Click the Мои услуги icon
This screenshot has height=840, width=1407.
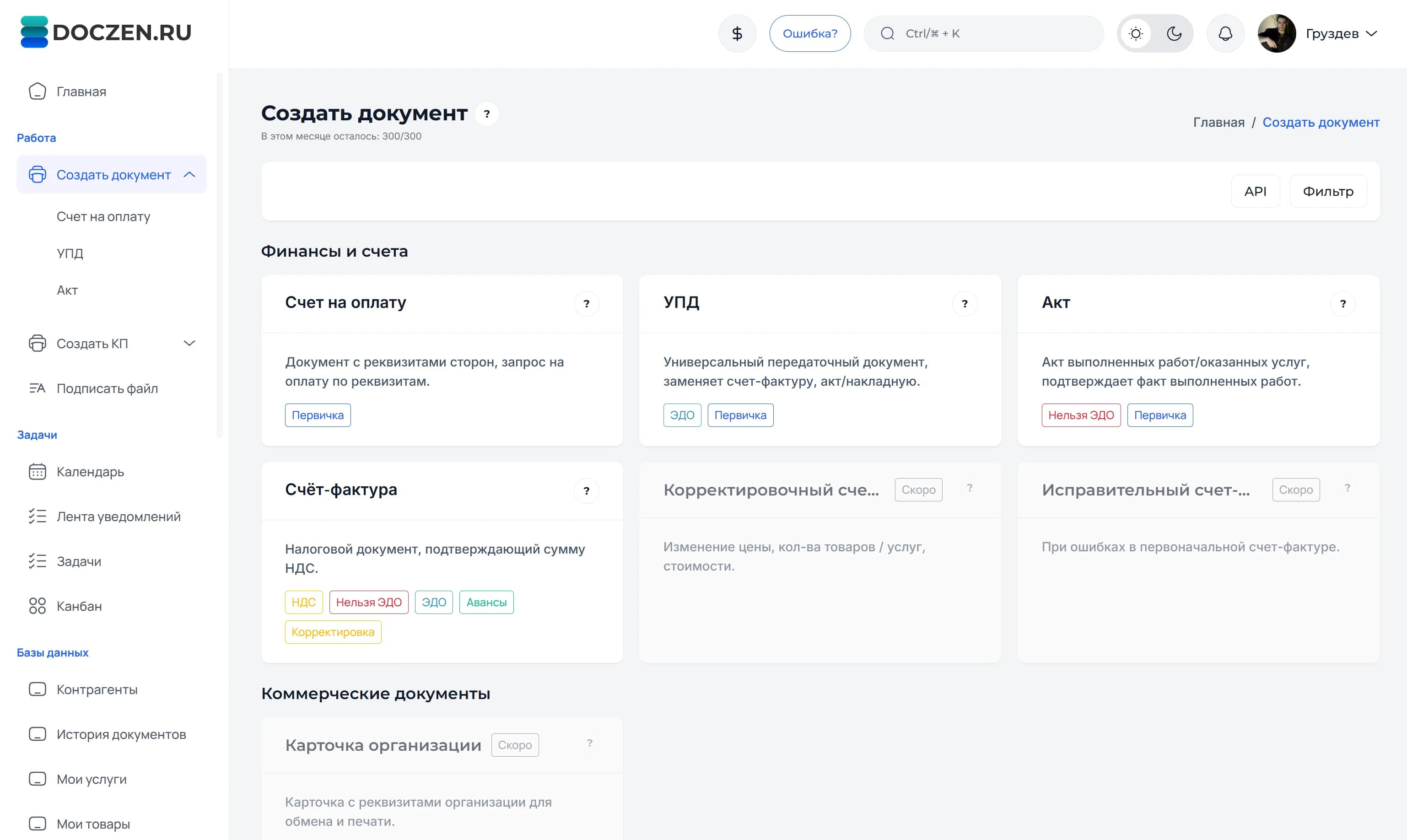(38, 779)
